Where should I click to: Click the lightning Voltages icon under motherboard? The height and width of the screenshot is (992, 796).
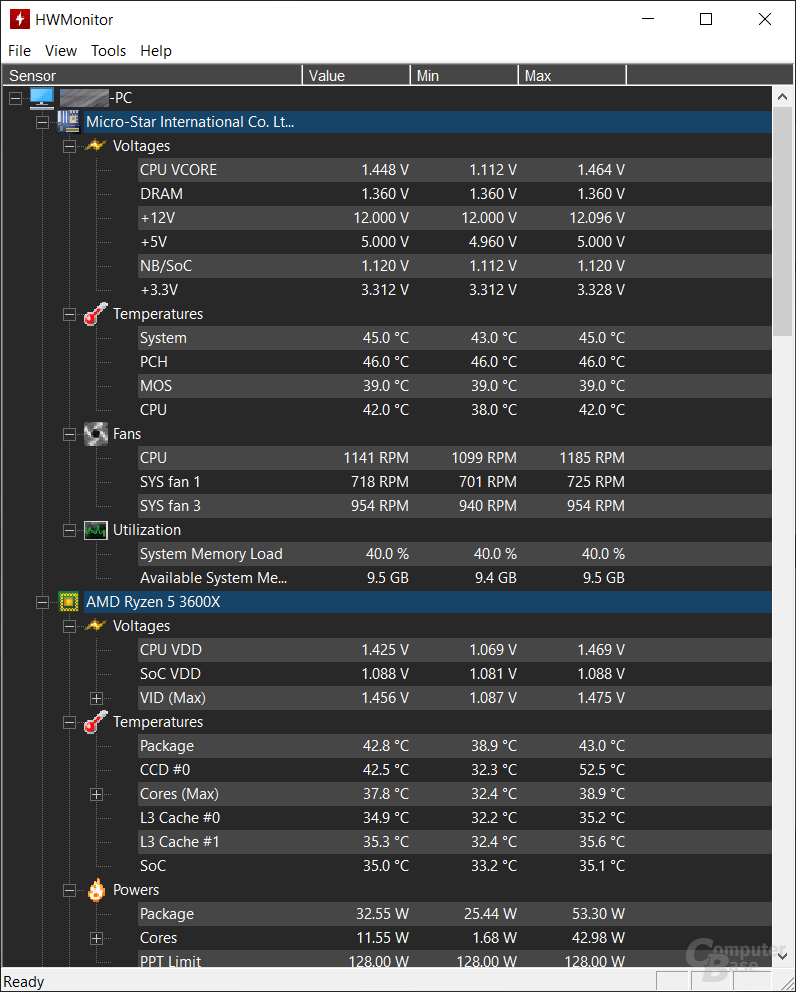coord(95,146)
